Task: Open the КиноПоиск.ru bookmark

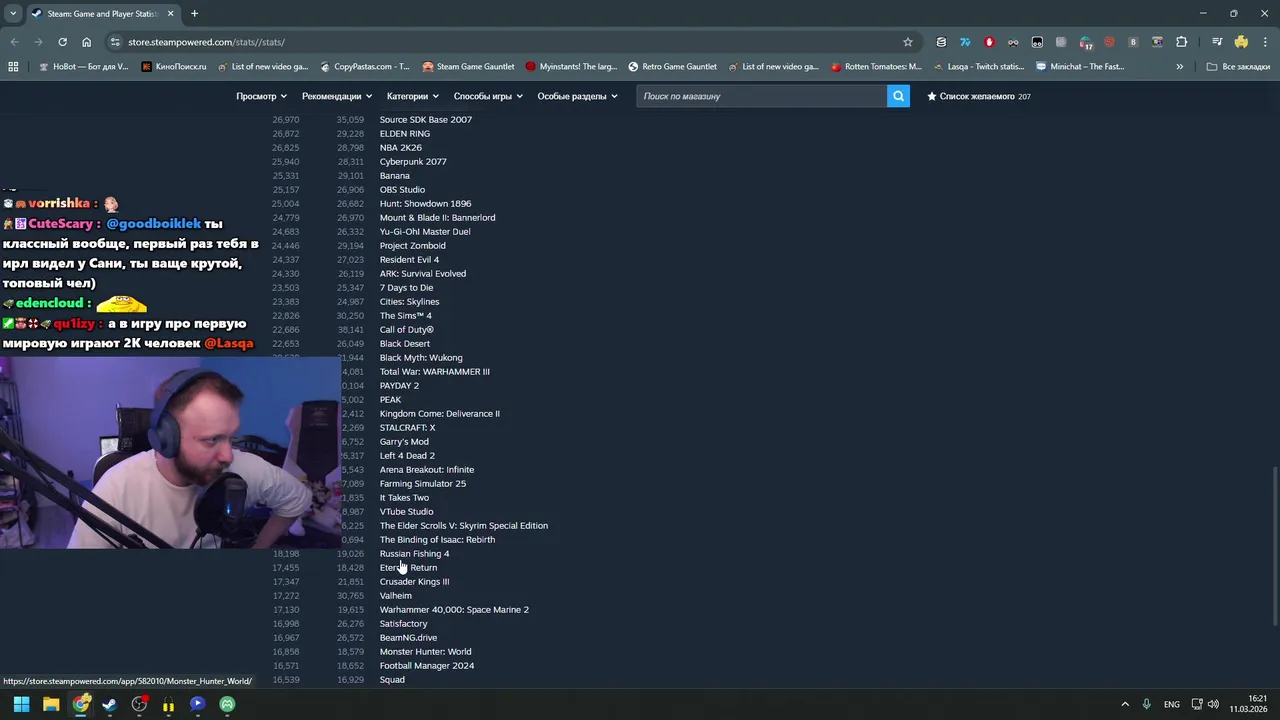Action: 174,67
